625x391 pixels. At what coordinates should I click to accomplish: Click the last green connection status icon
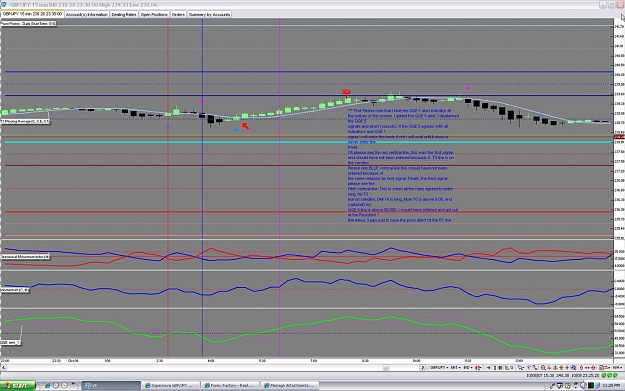coord(615,375)
